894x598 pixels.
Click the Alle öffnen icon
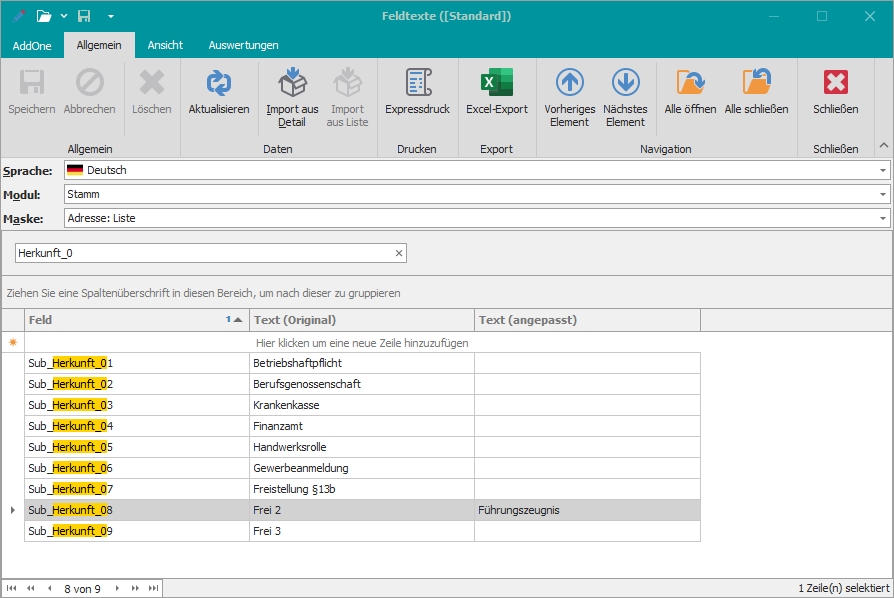690,83
